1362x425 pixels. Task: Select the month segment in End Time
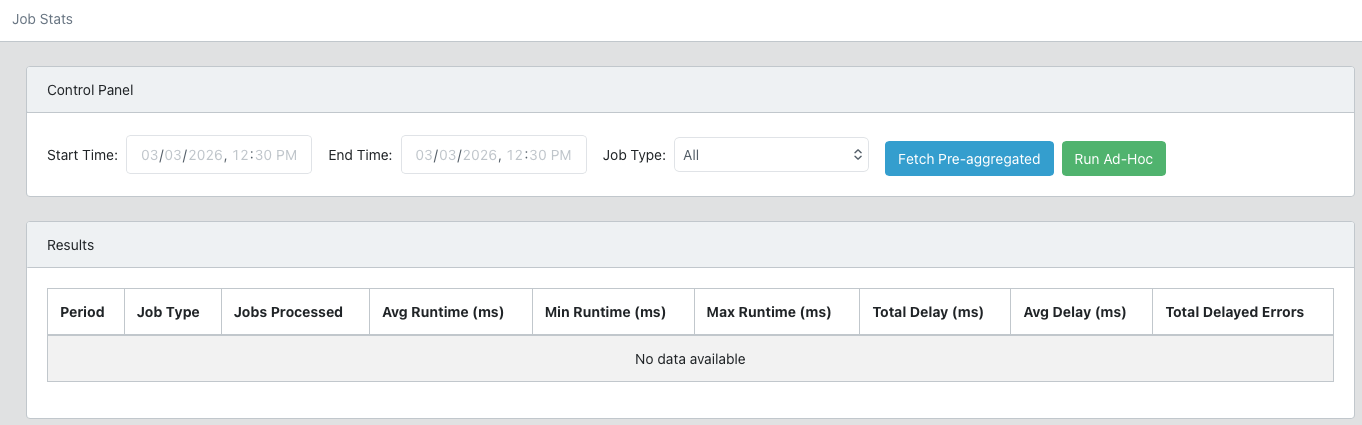(x=425, y=155)
